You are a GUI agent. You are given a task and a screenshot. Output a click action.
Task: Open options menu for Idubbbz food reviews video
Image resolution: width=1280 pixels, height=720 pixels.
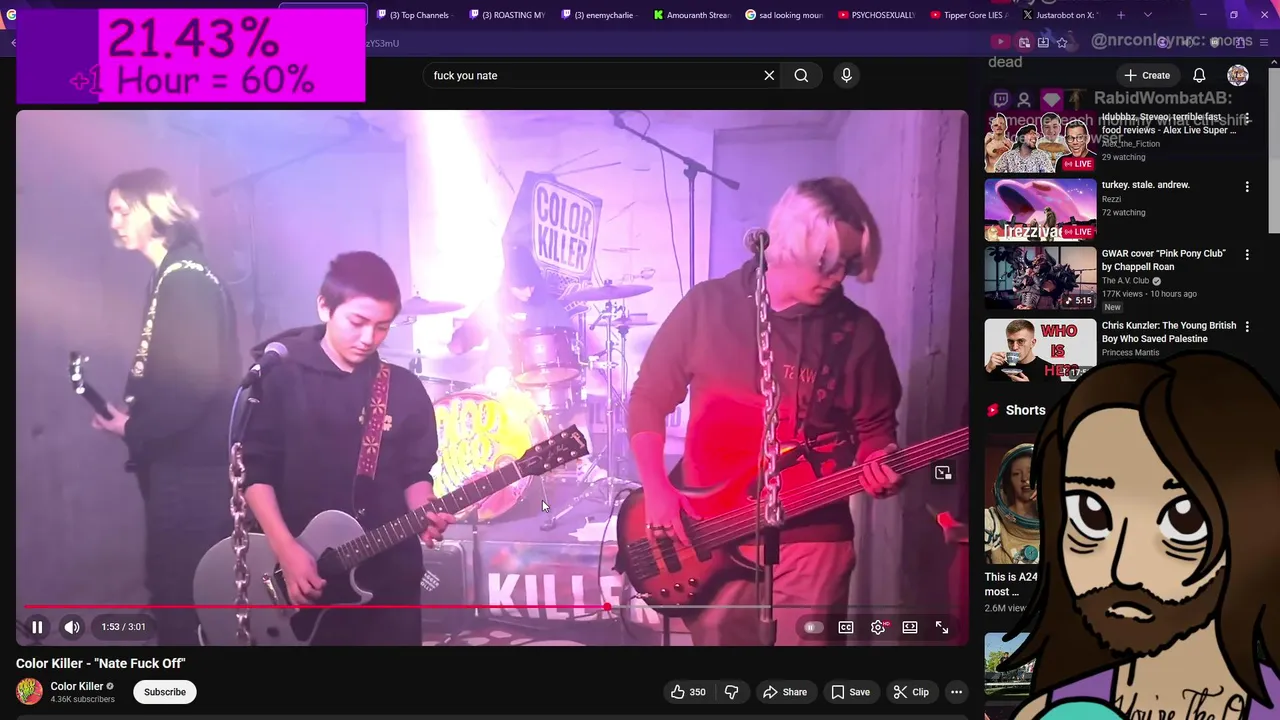coord(1247,119)
